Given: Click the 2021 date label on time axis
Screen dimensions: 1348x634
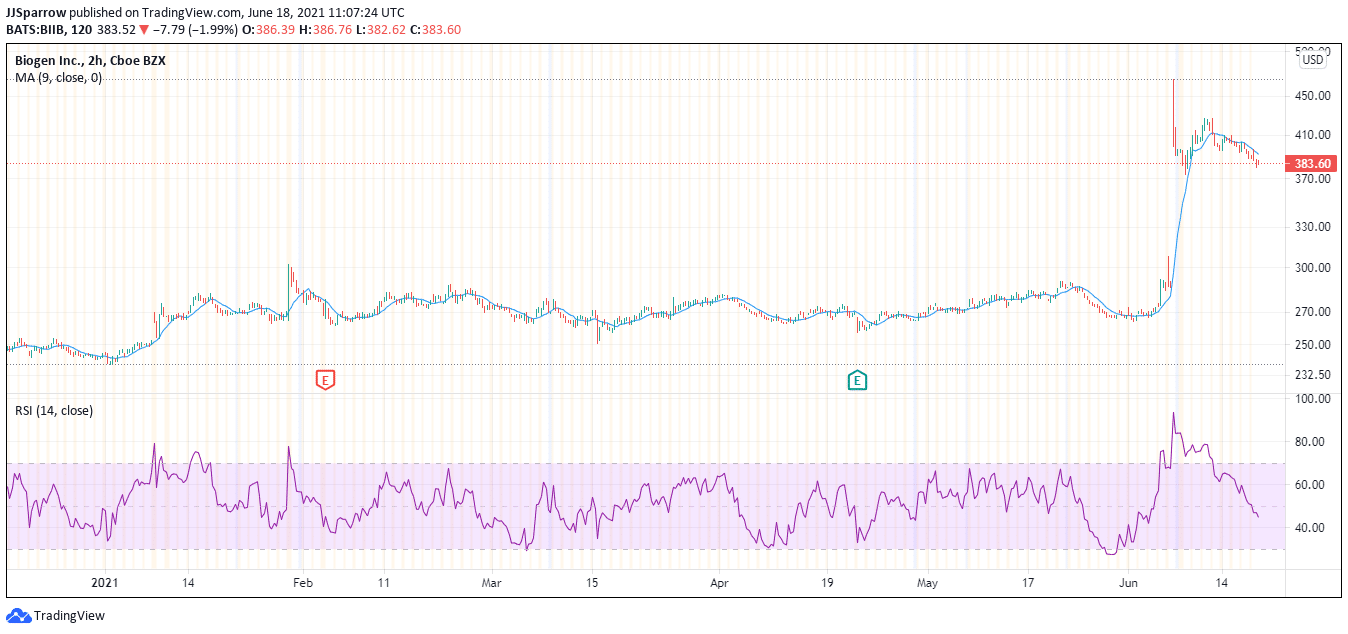Looking at the screenshot, I should pos(104,582).
